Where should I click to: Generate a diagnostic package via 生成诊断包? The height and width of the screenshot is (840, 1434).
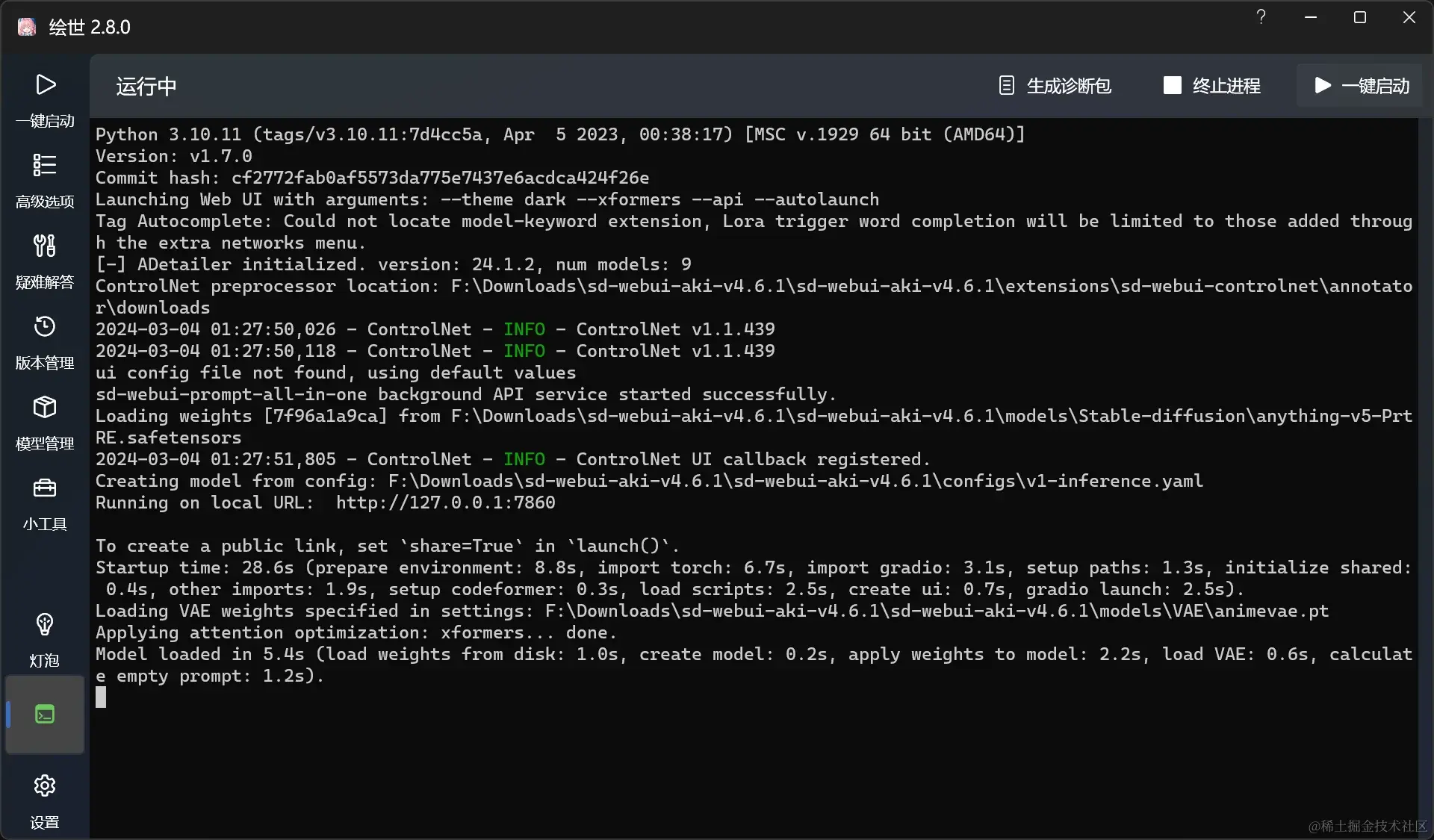point(1070,85)
